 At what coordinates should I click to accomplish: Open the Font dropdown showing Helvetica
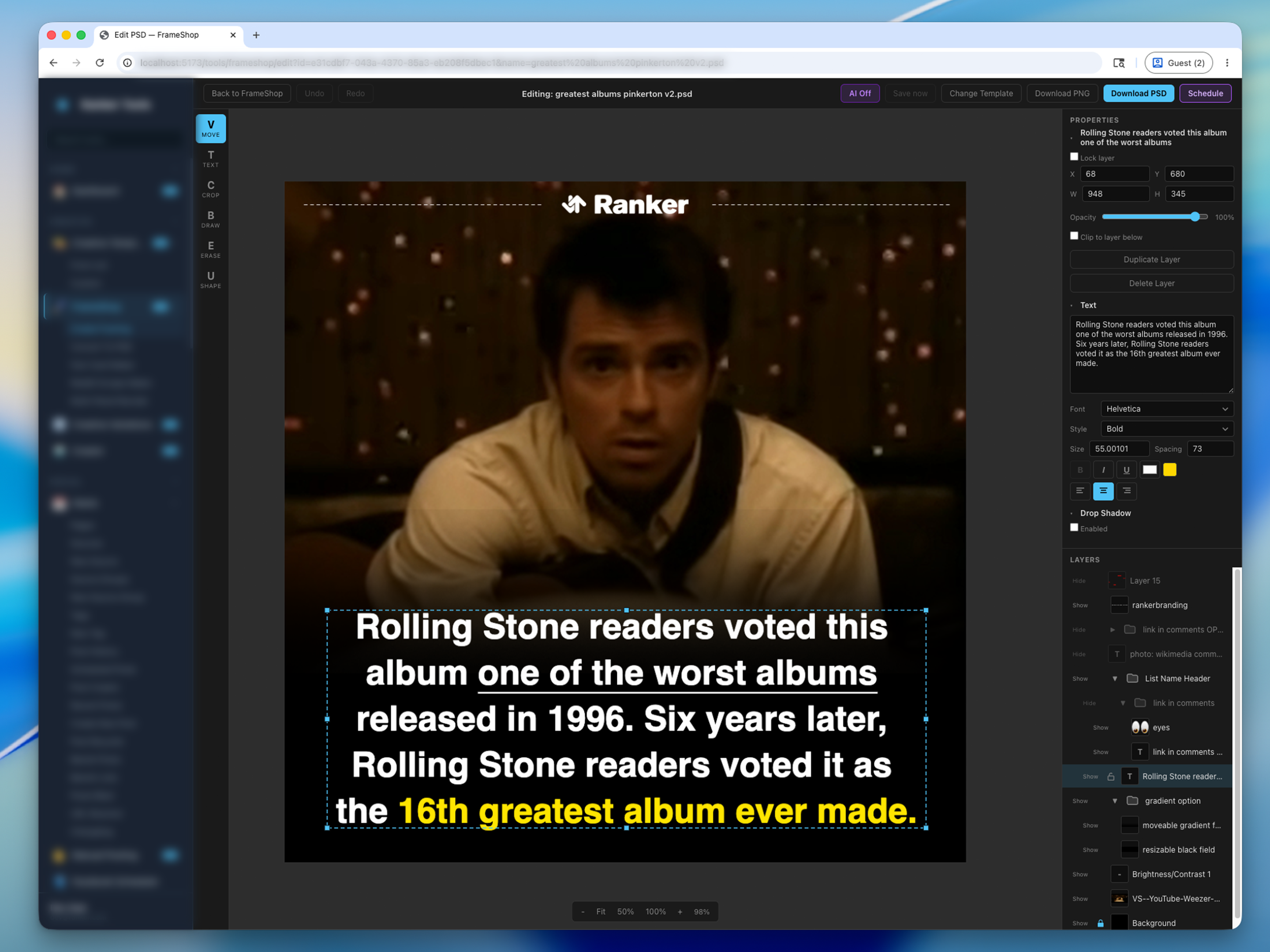1167,409
